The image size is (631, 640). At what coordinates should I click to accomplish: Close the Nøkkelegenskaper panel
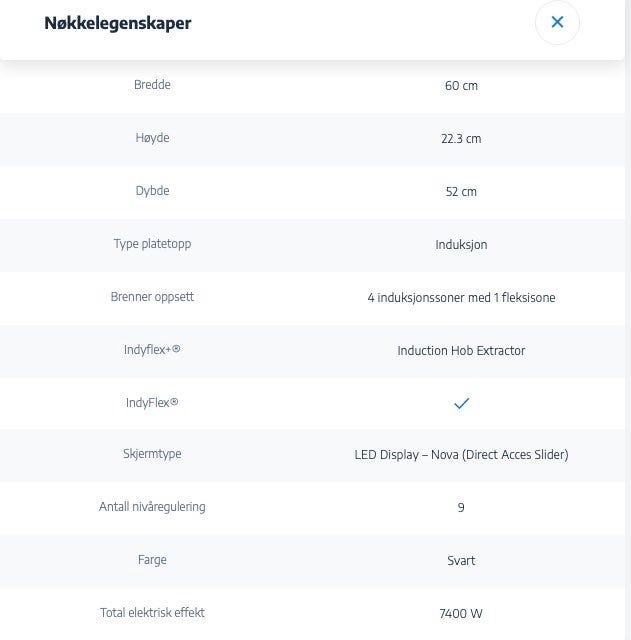557,22
